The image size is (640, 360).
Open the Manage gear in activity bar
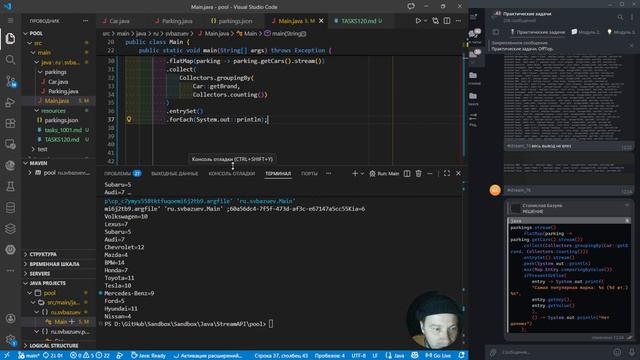click(10, 340)
